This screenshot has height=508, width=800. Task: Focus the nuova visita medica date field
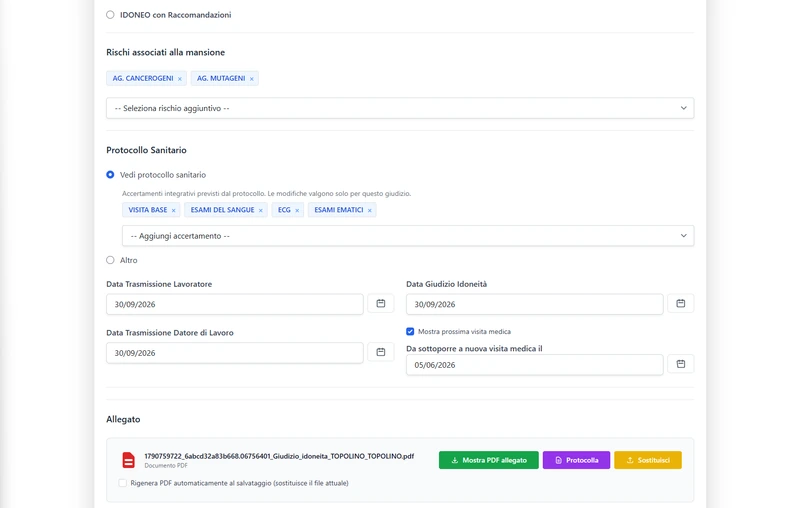[535, 365]
